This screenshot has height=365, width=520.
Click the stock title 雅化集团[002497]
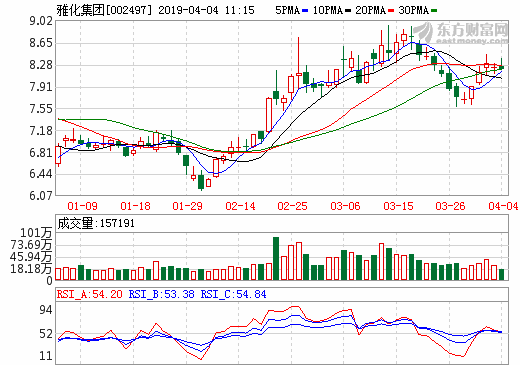pyautogui.click(x=104, y=10)
